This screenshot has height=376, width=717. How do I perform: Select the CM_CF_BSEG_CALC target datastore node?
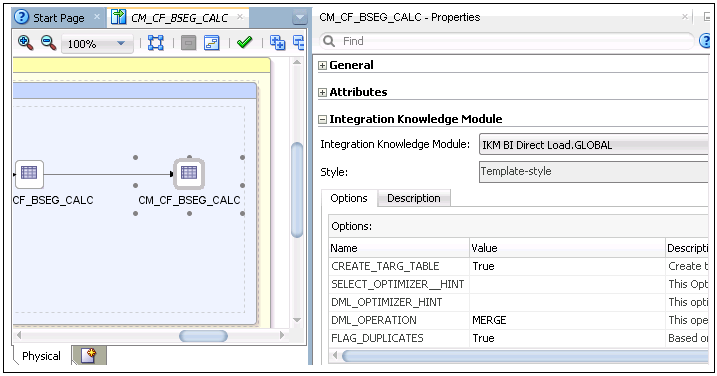pos(189,173)
